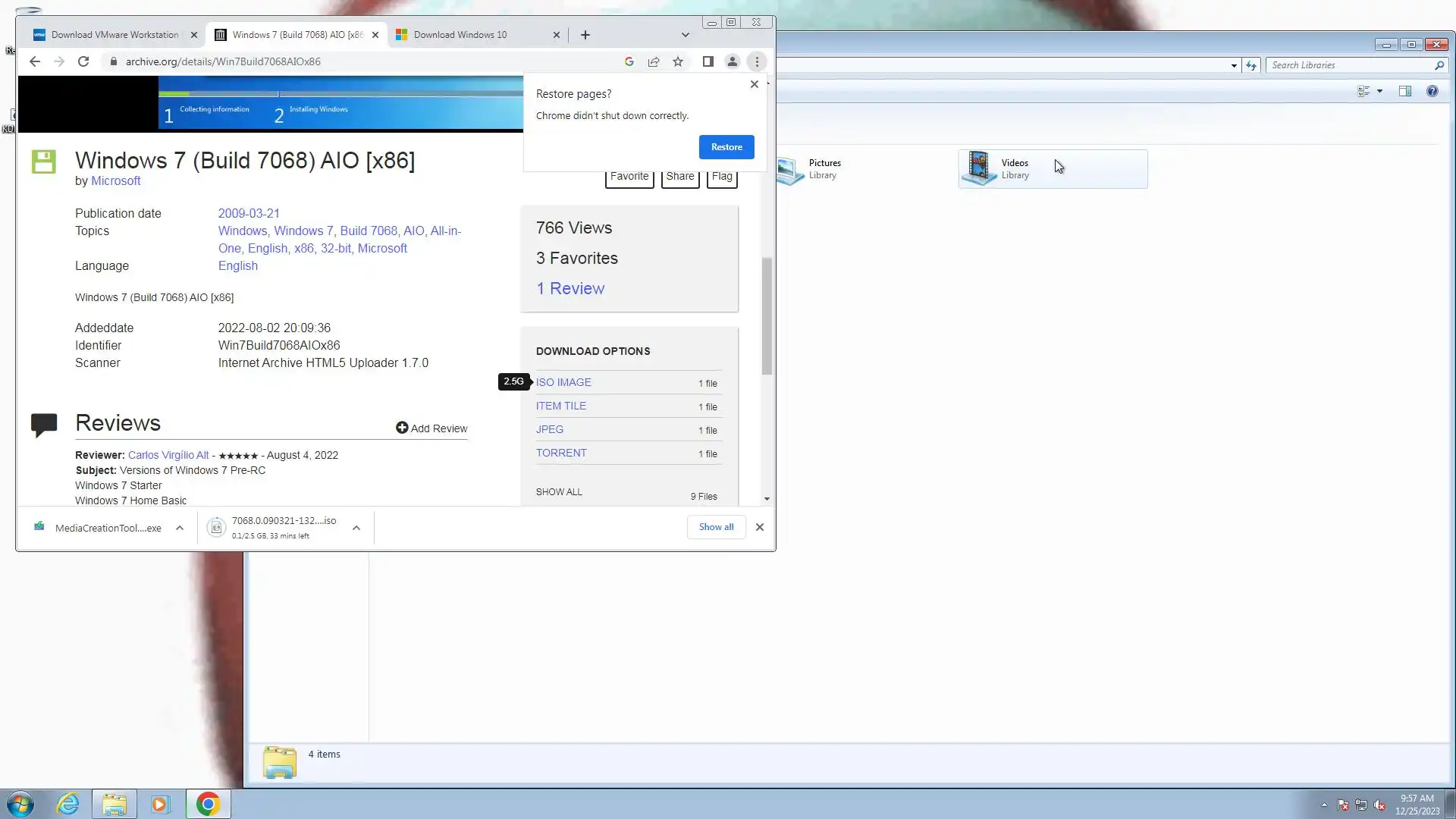Bookmark page with star icon

(x=678, y=61)
